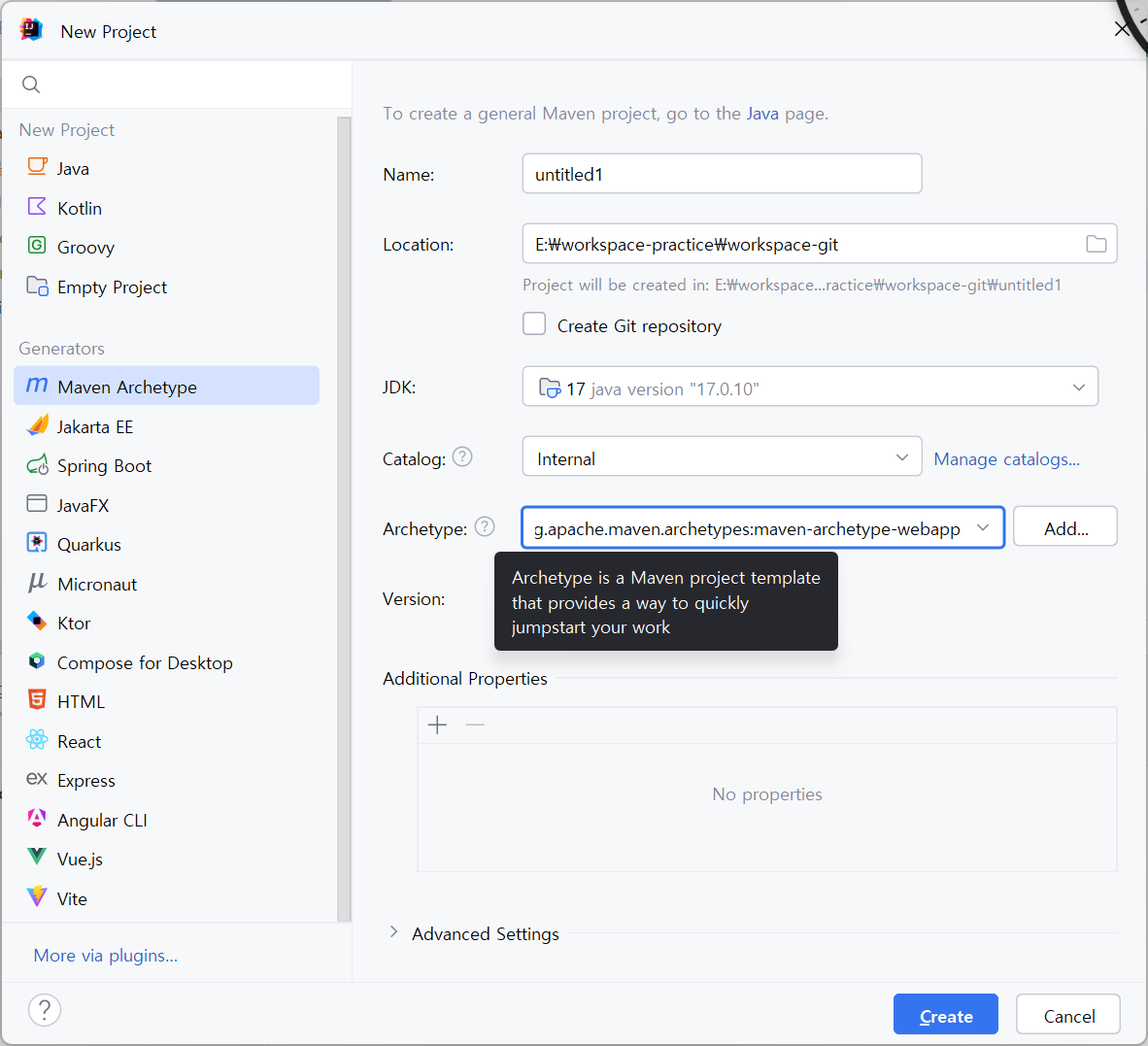The image size is (1148, 1046).
Task: Add a property with the plus icon
Action: [437, 725]
